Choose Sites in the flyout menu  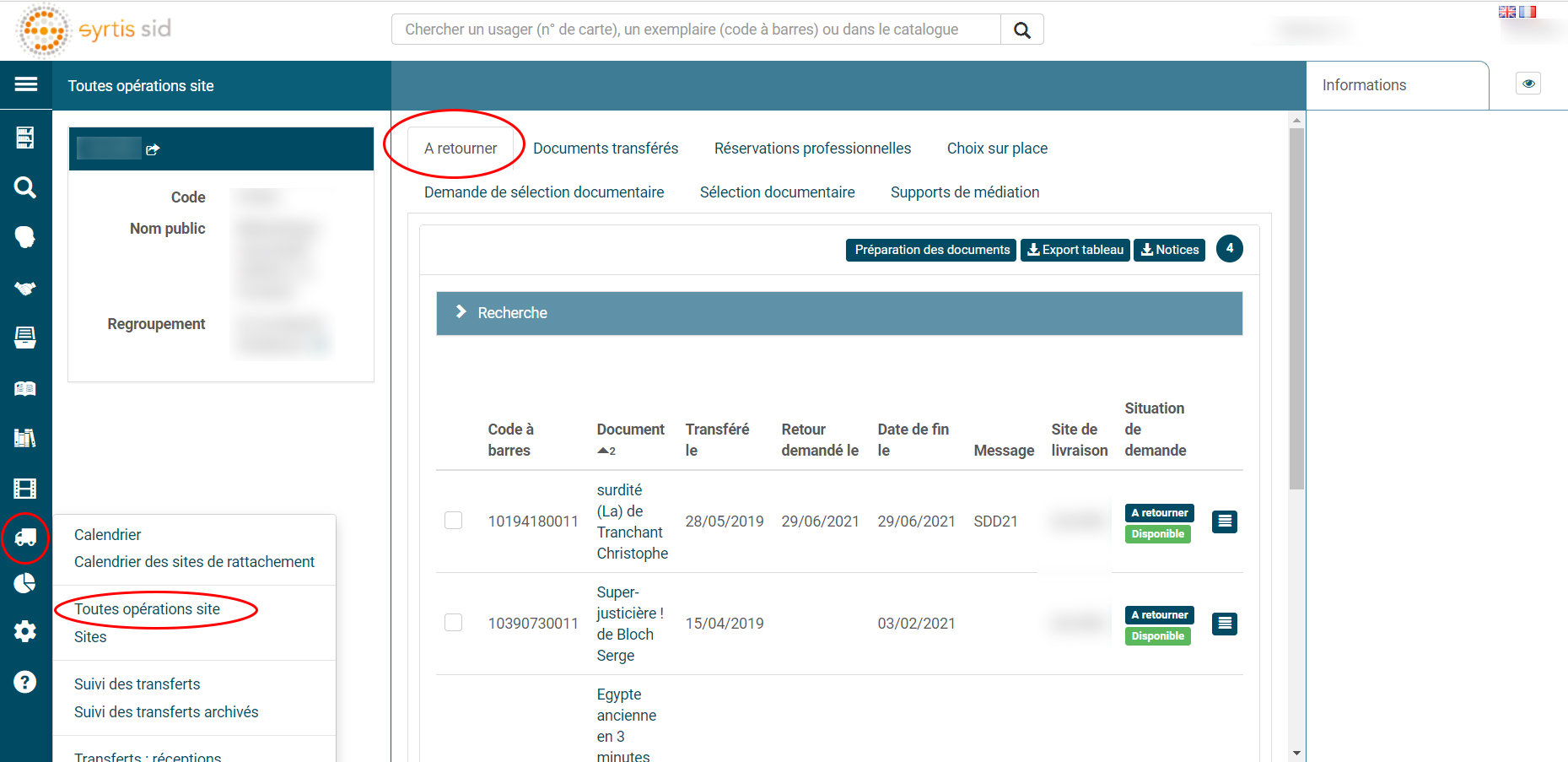pos(90,637)
